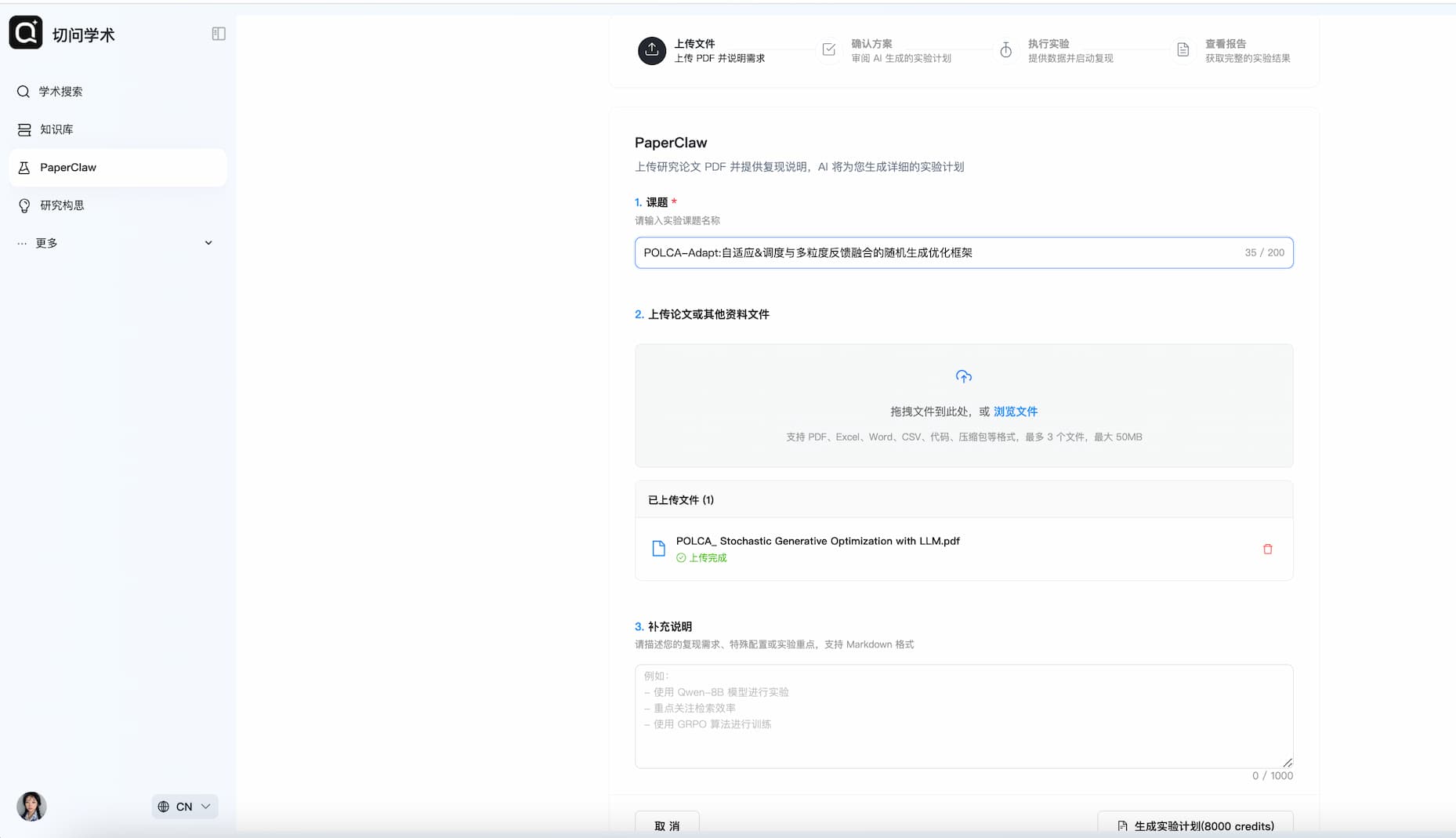Click the 研究构思 lightbulb icon
Screen dimensions: 1456x838
point(24,205)
